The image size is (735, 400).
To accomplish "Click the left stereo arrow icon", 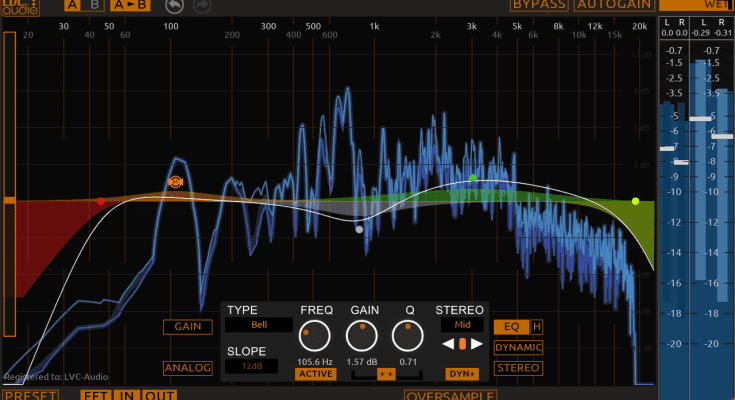I will pyautogui.click(x=447, y=344).
